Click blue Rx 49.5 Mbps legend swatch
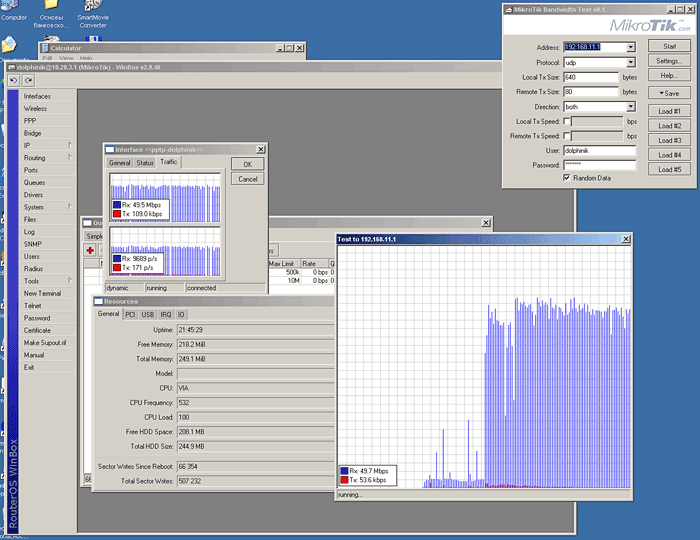This screenshot has height=540, width=700. pos(117,205)
